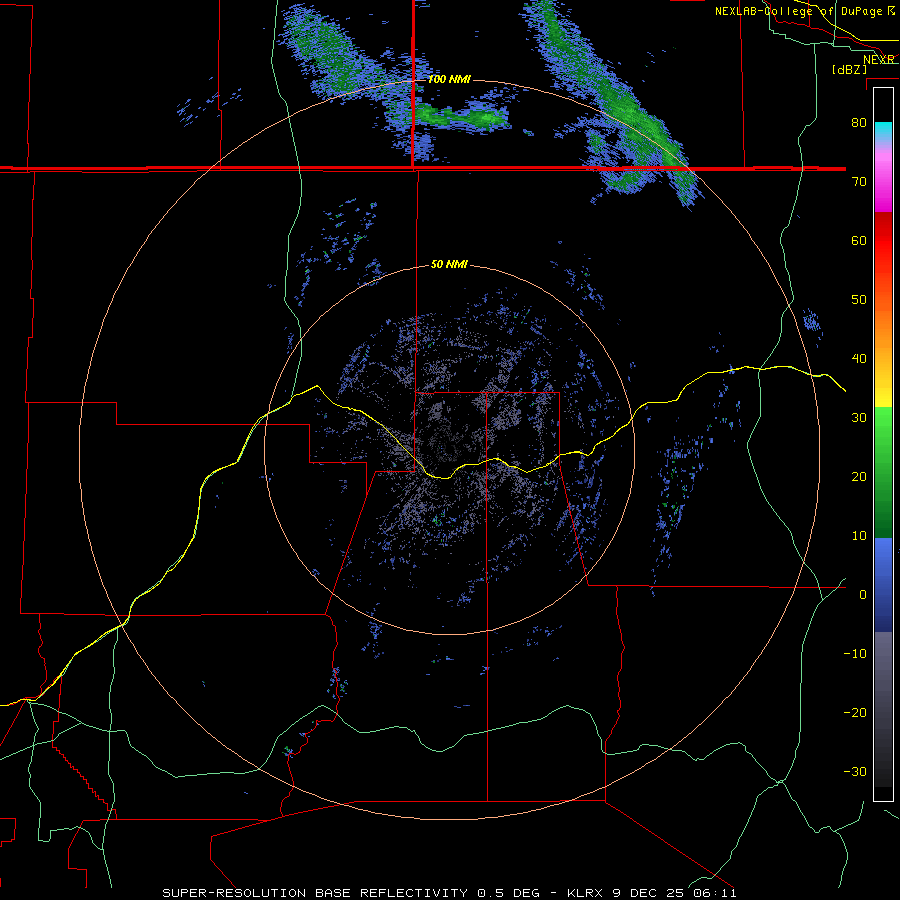Click the 70 value on the dBZ scale
Screen dimensions: 900x900
coord(859,181)
